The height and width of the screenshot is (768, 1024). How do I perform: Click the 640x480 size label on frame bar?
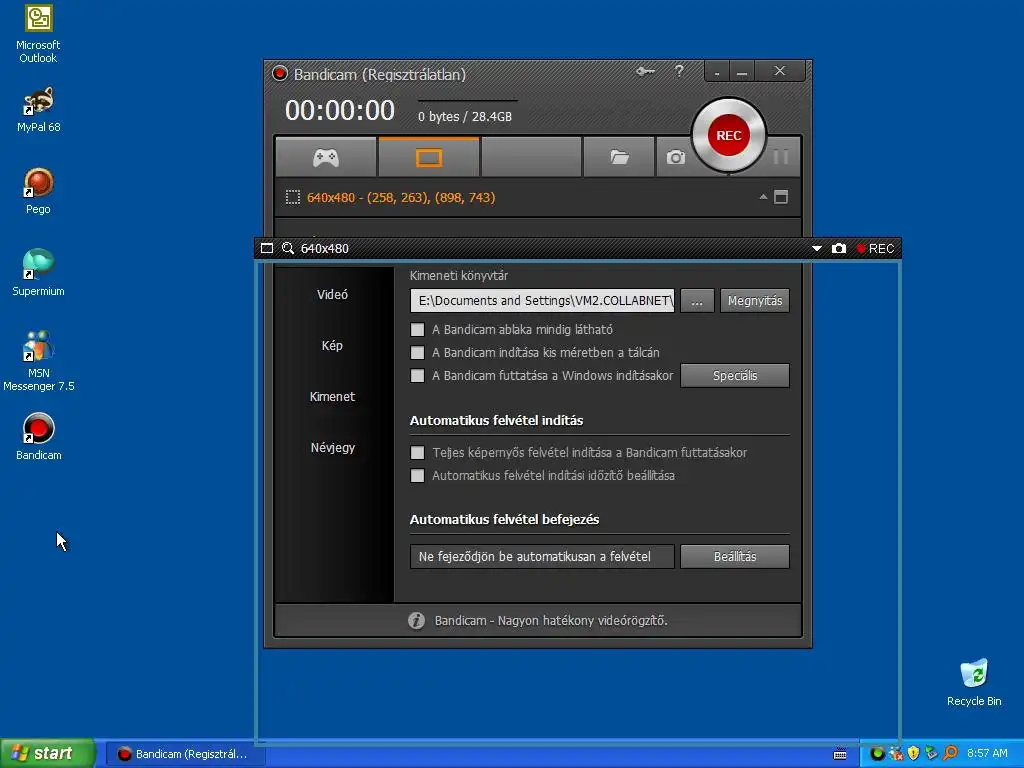tap(325, 248)
